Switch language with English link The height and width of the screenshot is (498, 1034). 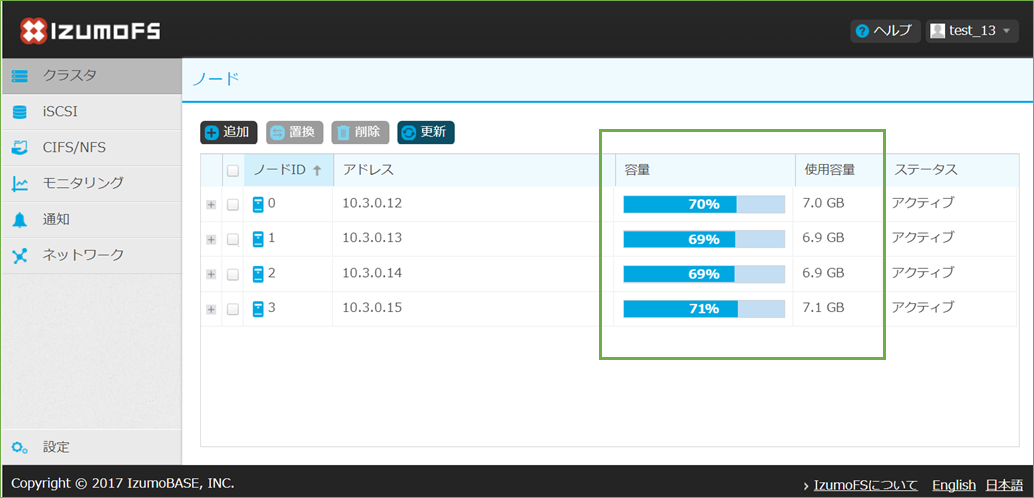click(953, 485)
